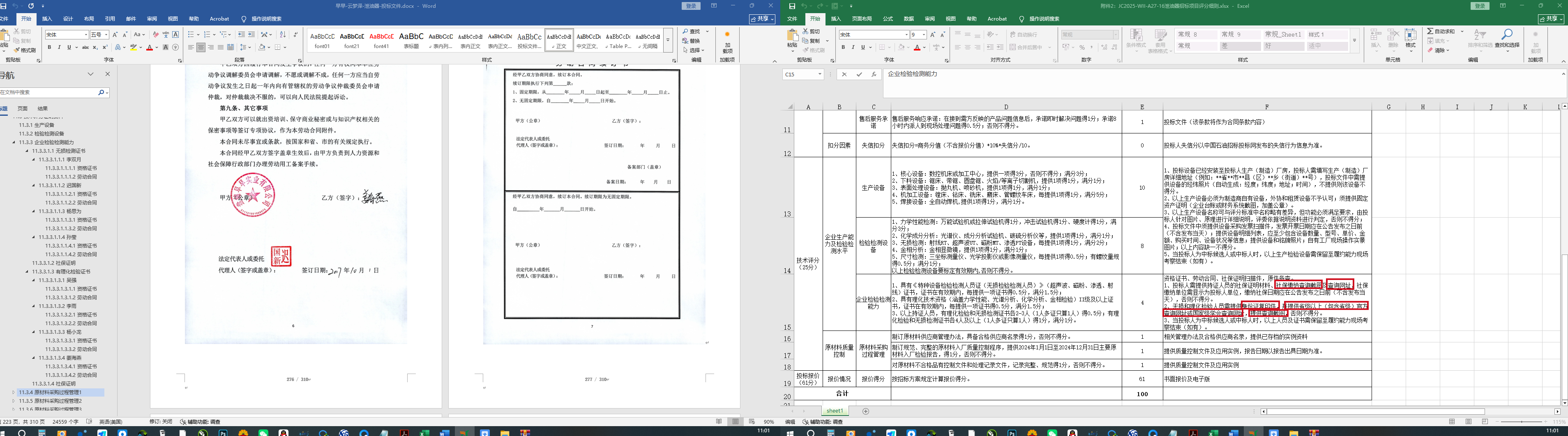
Task: Save the Excel workbook from quick access
Action: pos(792,6)
